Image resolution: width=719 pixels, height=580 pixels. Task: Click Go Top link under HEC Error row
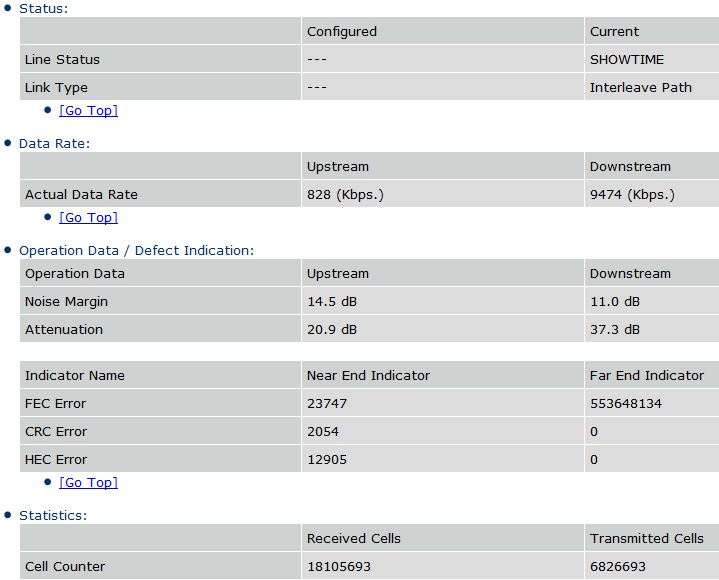(x=88, y=482)
